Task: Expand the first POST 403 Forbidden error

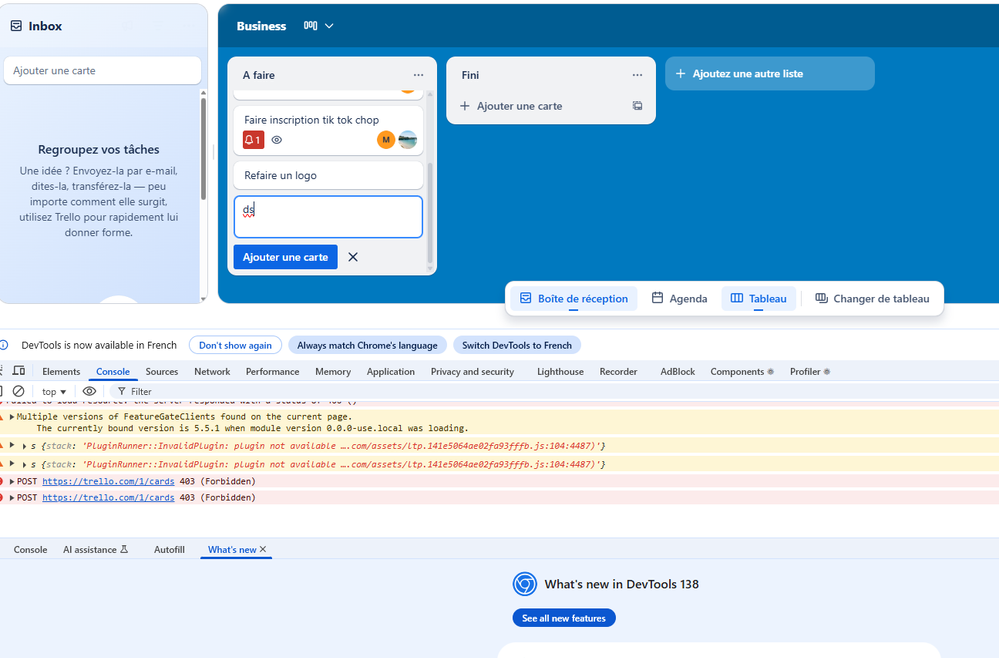Action: tap(11, 482)
